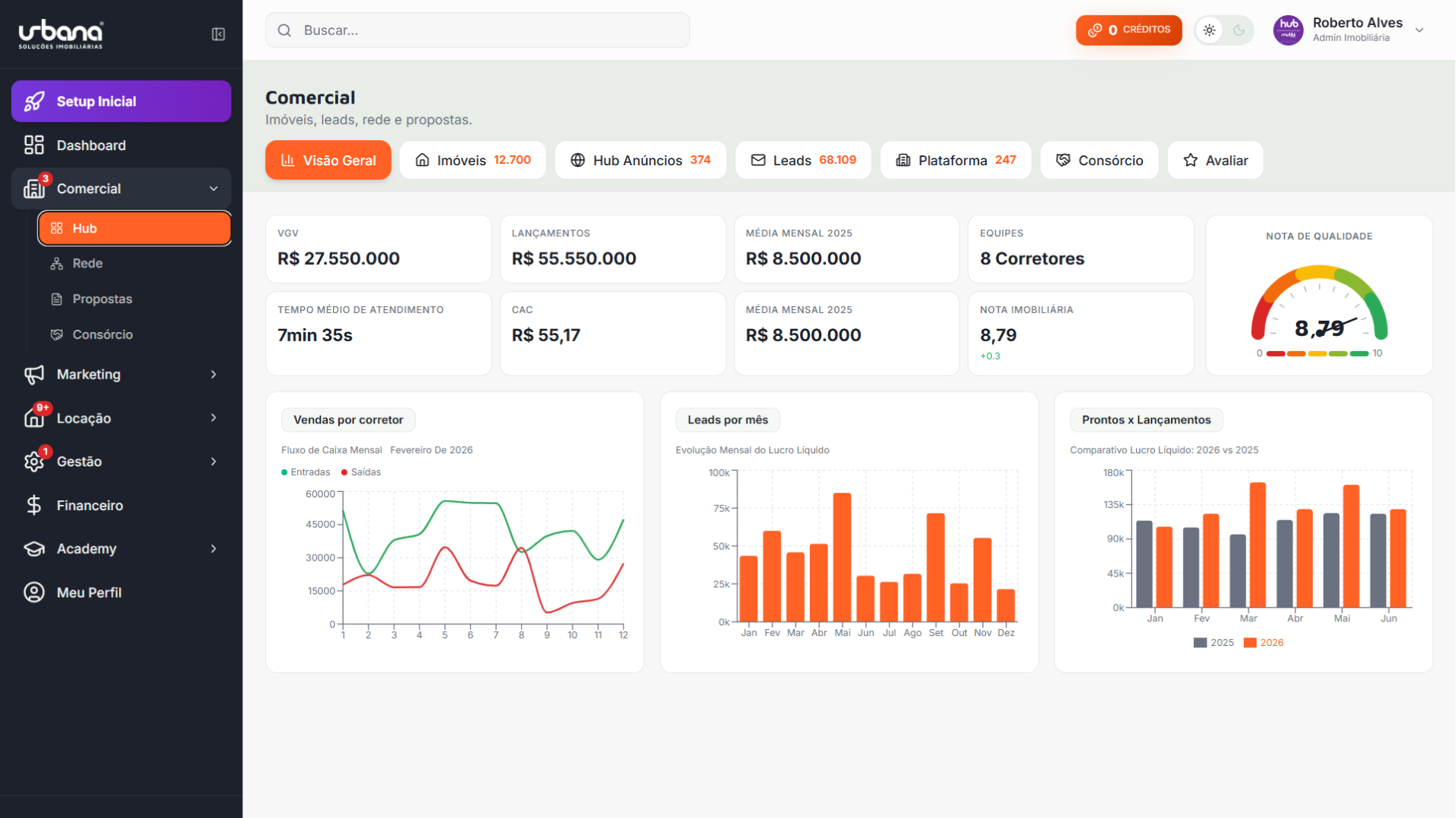Click into the Buscar search field
Screen dimensions: 1456x818
click(x=488, y=30)
